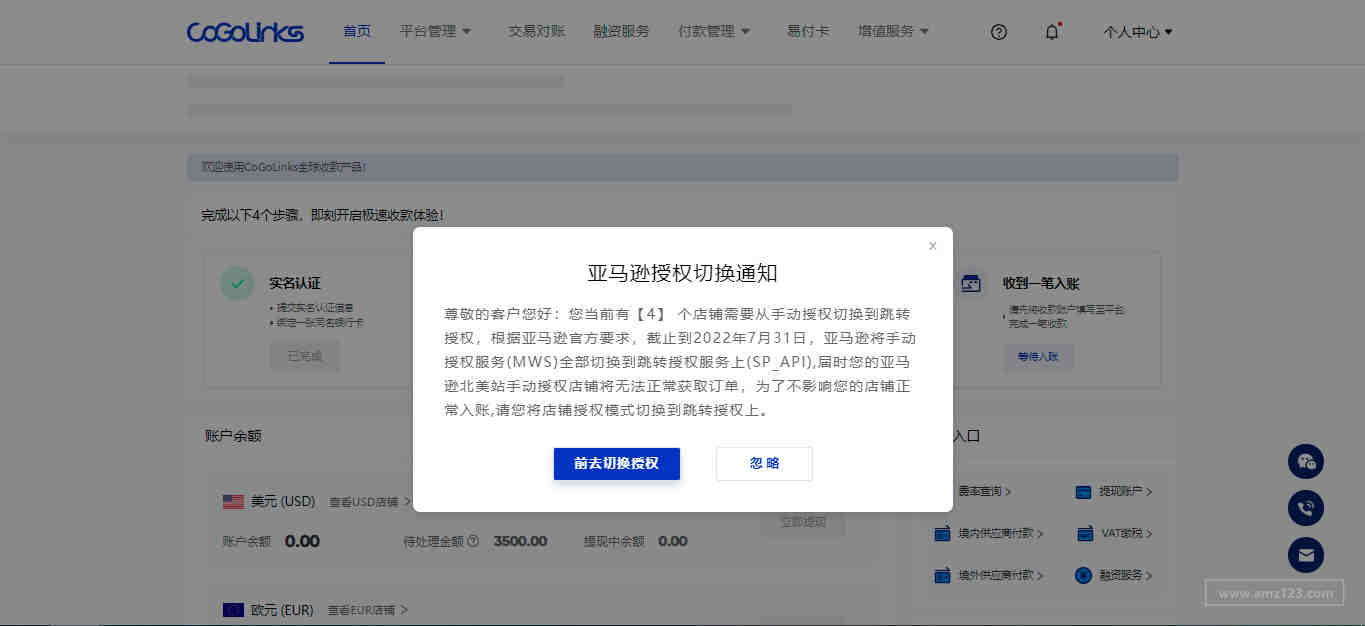Click the US flag icon
The height and width of the screenshot is (626, 1365).
233,502
